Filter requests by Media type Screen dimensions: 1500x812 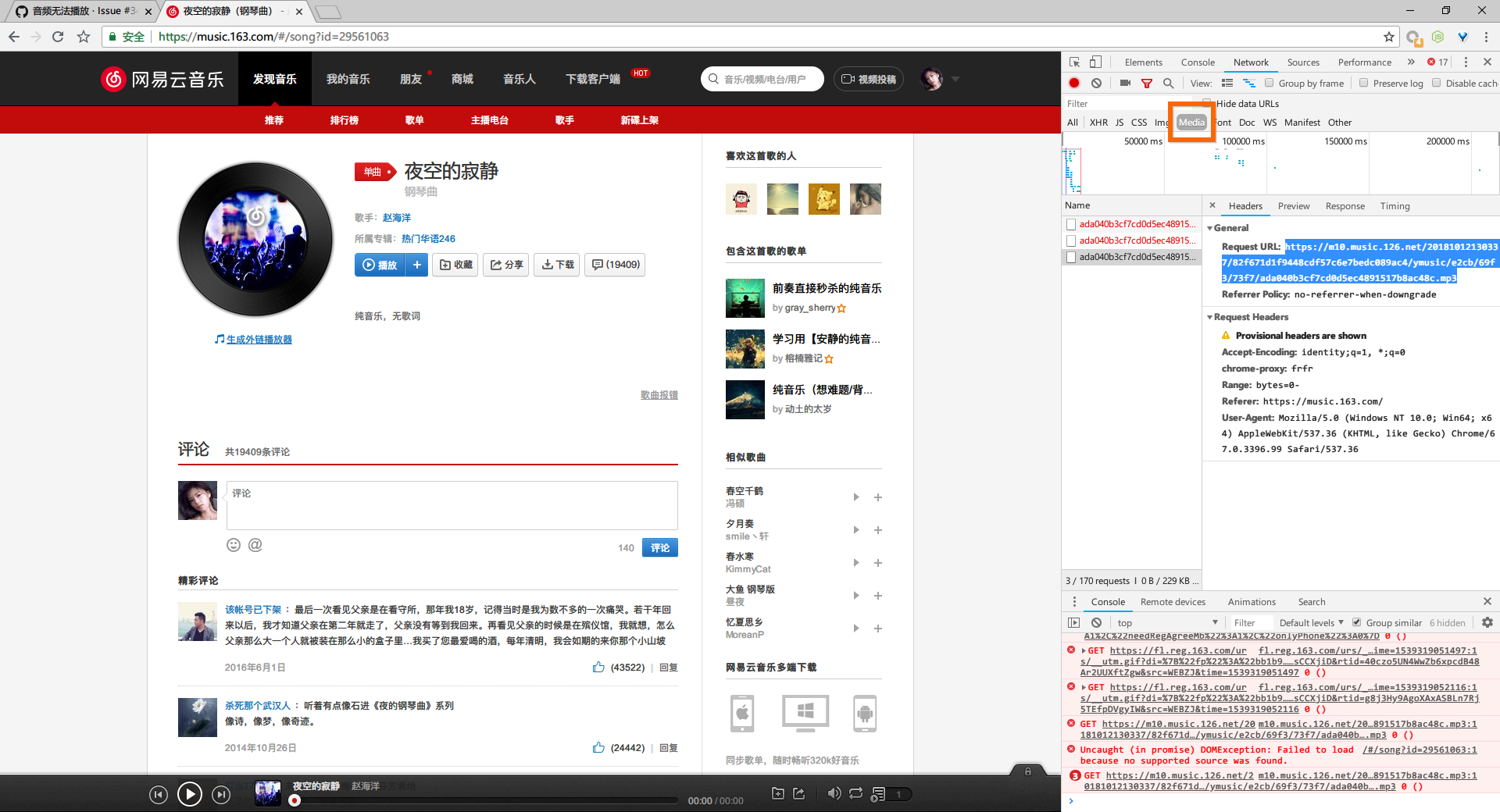click(x=1191, y=122)
